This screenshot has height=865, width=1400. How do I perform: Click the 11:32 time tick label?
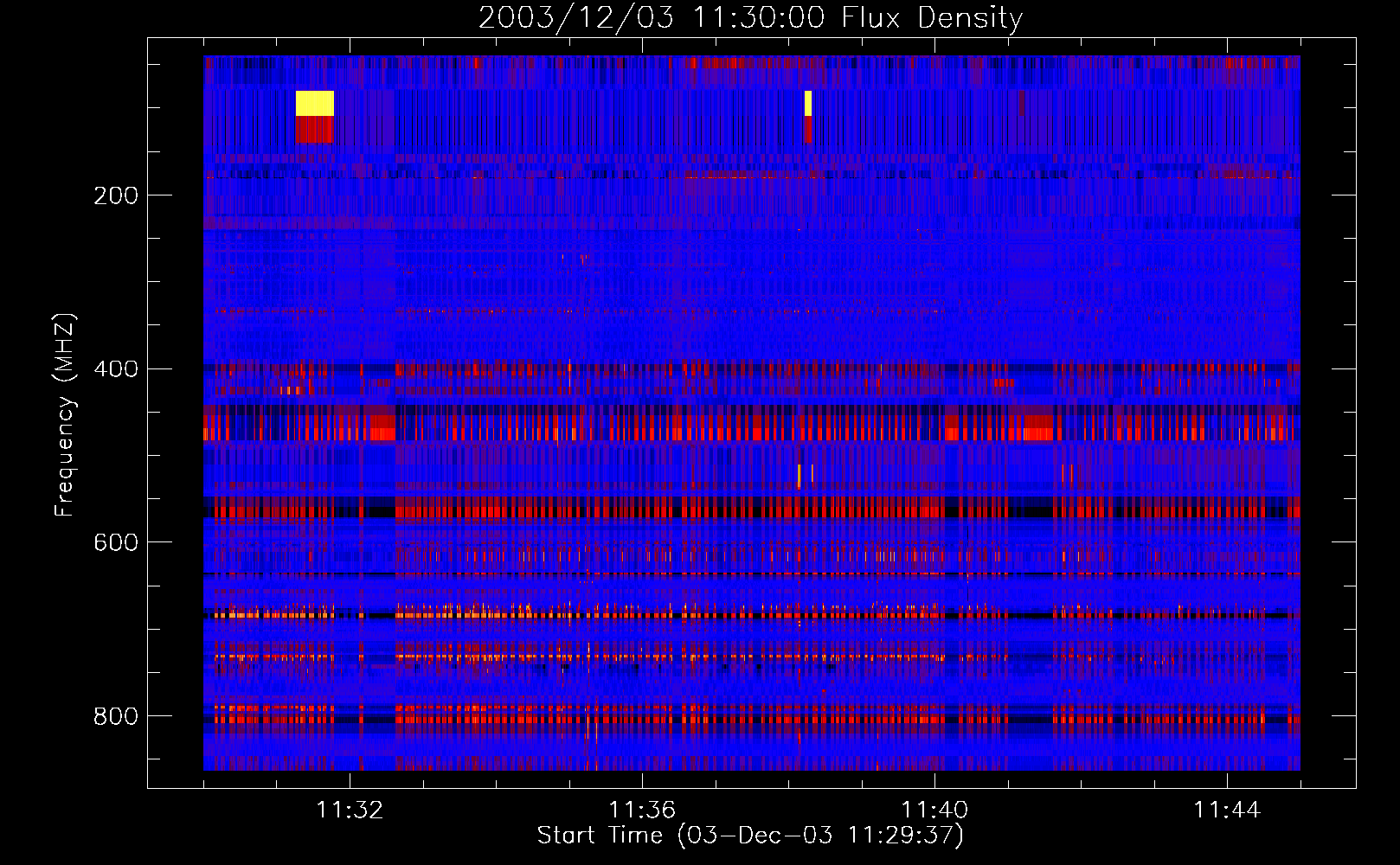tap(350, 811)
